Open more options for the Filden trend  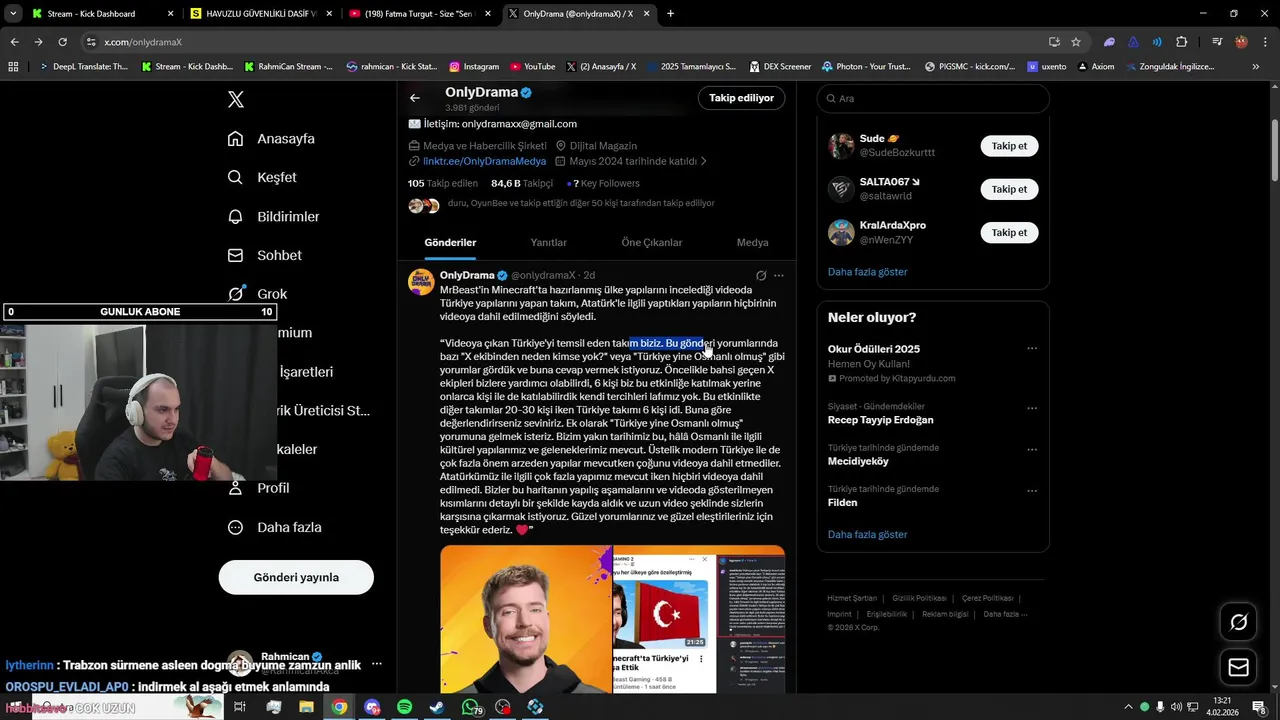tap(1032, 490)
